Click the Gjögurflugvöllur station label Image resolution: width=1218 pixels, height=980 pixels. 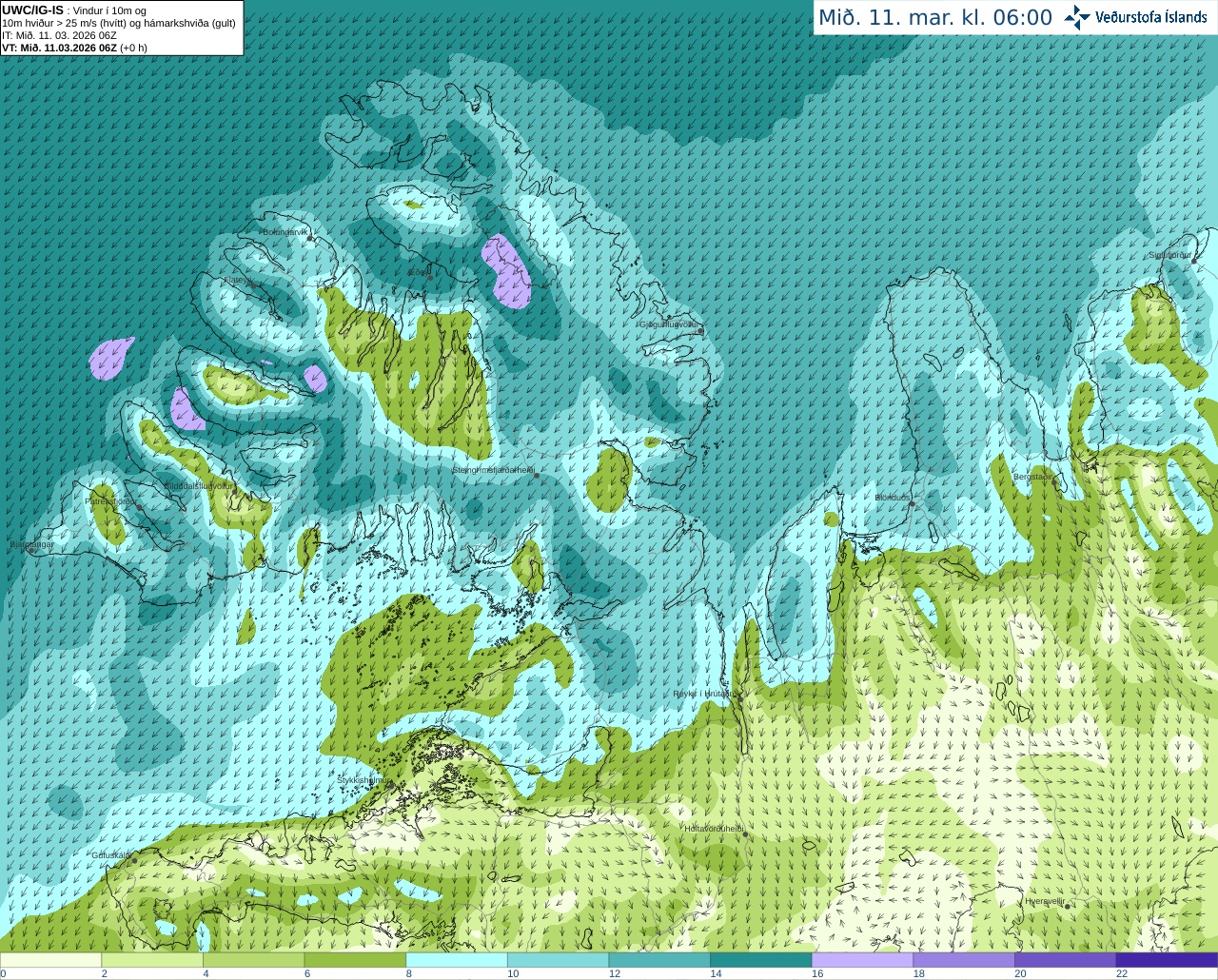[x=670, y=324]
